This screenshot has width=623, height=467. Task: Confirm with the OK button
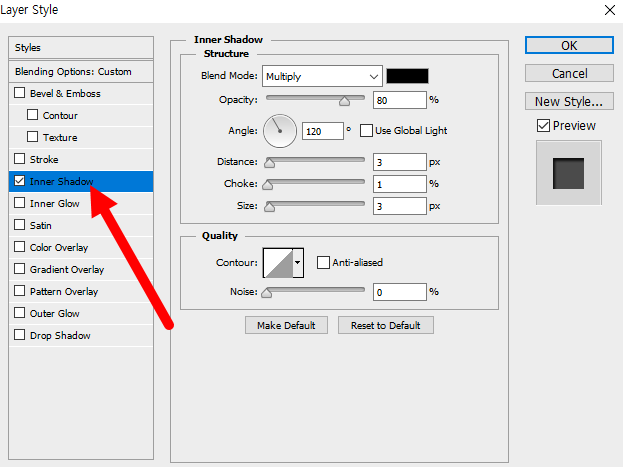[569, 45]
